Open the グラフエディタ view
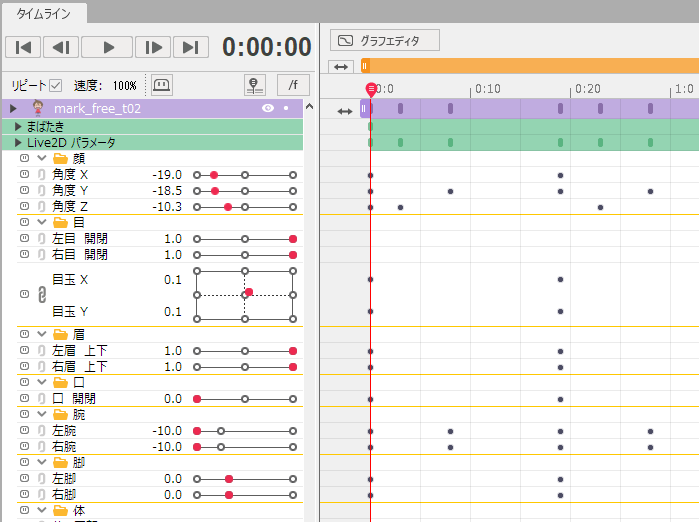699x522 pixels. click(385, 41)
